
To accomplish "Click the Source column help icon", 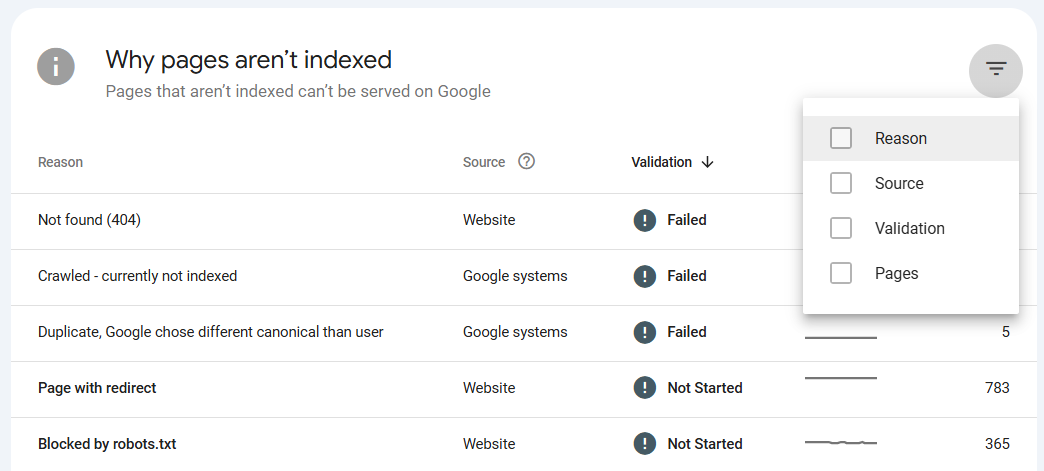I will [x=527, y=161].
